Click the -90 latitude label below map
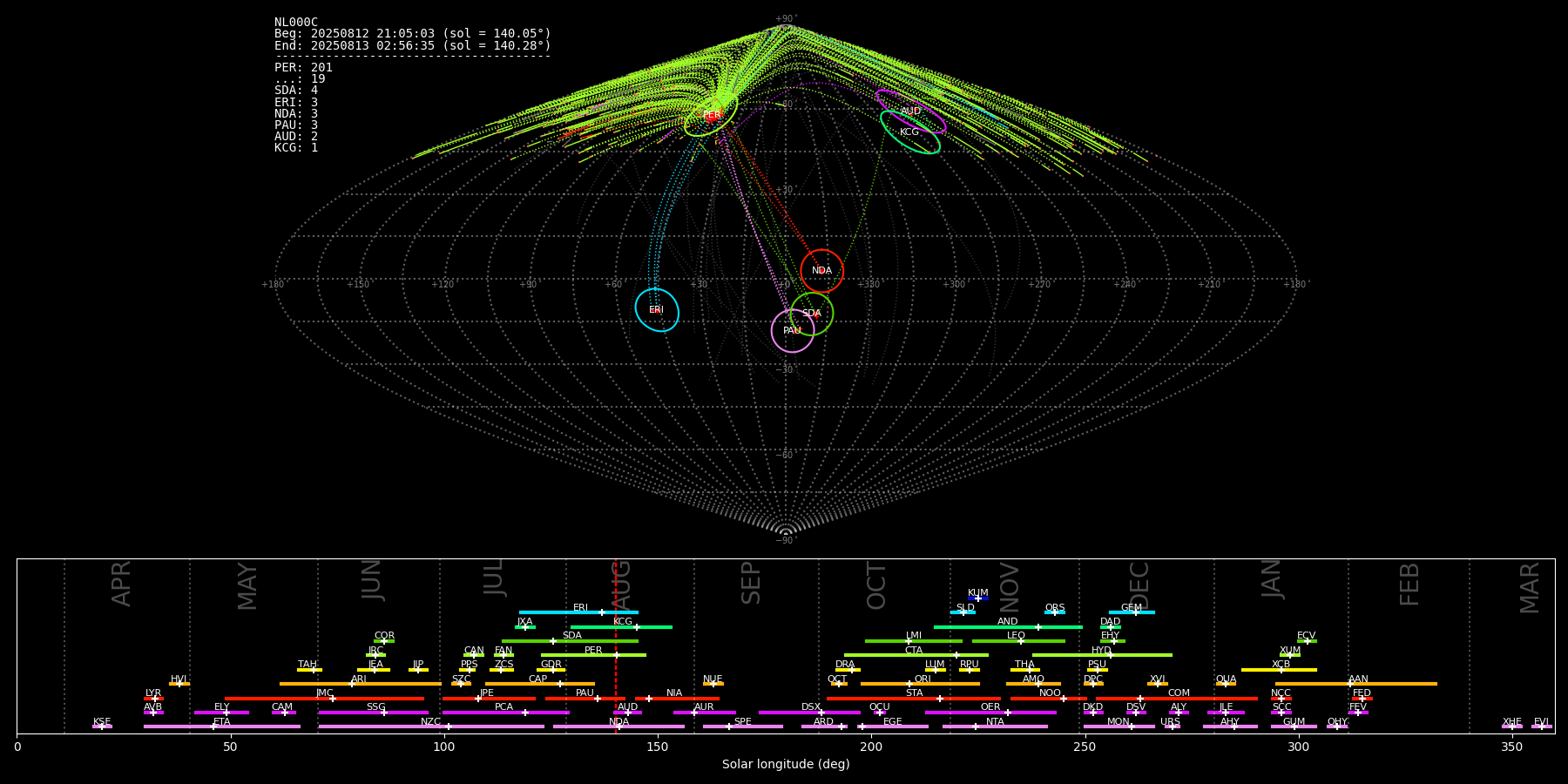Viewport: 1568px width, 784px height. [x=785, y=541]
